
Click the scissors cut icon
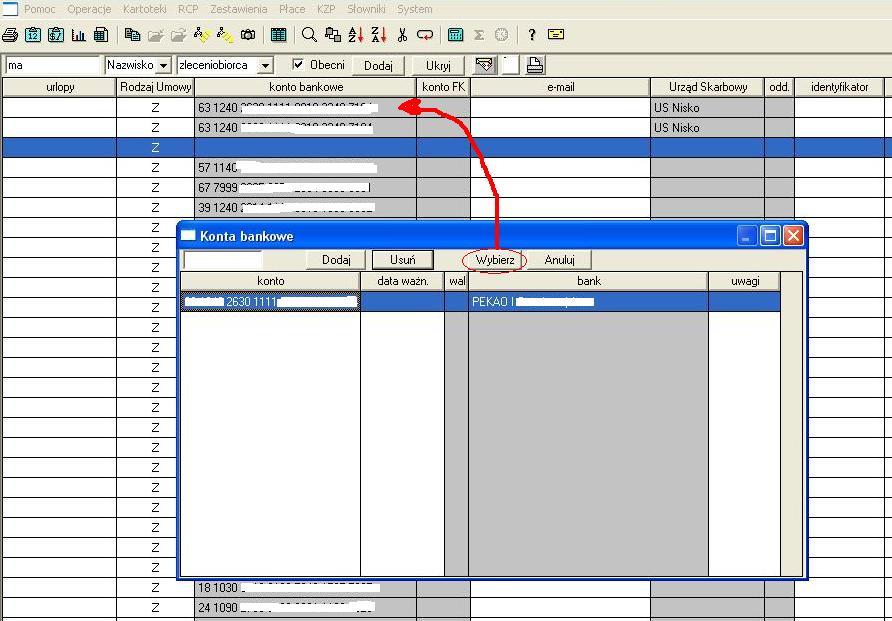402,35
